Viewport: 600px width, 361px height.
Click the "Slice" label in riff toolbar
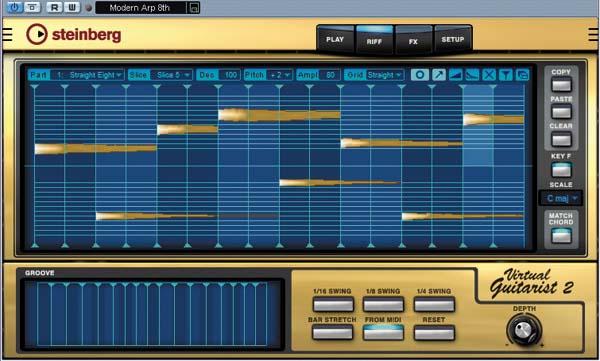click(139, 75)
